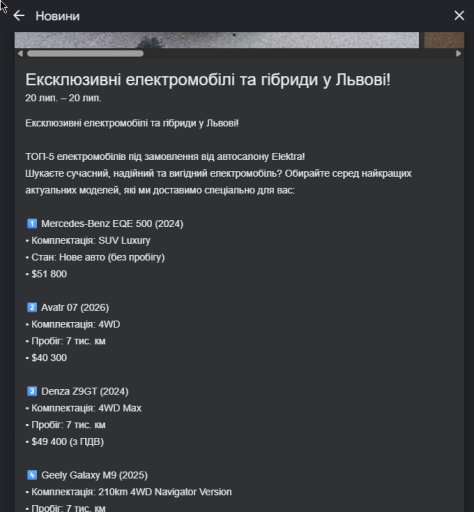Click the $51 800 price text
This screenshot has width=474, height=512.
[49, 274]
